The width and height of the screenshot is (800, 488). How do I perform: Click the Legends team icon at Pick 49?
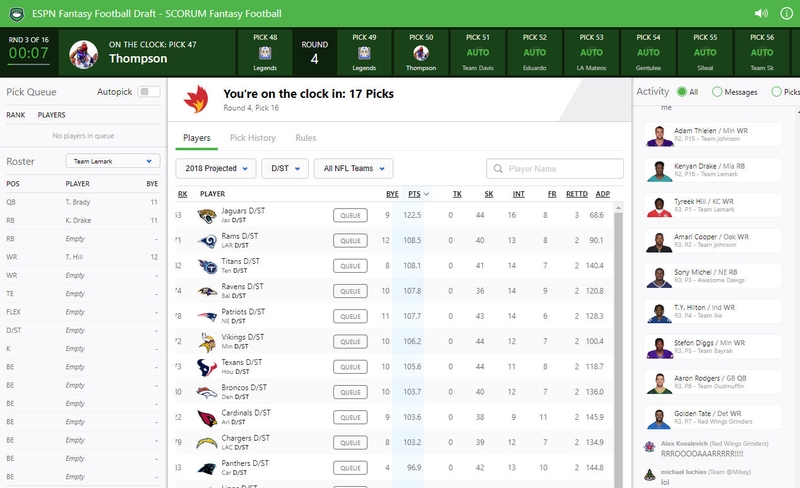(x=364, y=53)
